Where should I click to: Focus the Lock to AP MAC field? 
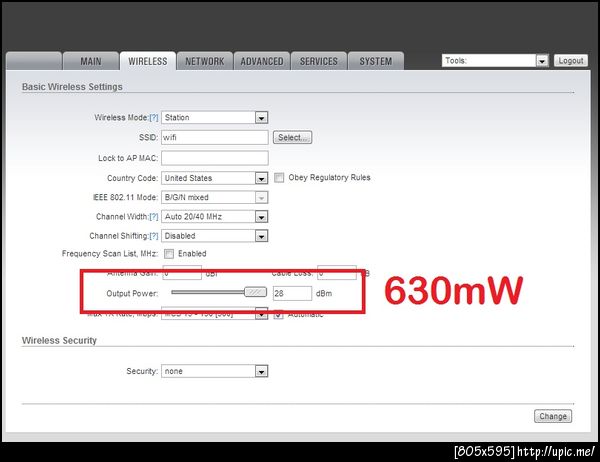(215, 158)
